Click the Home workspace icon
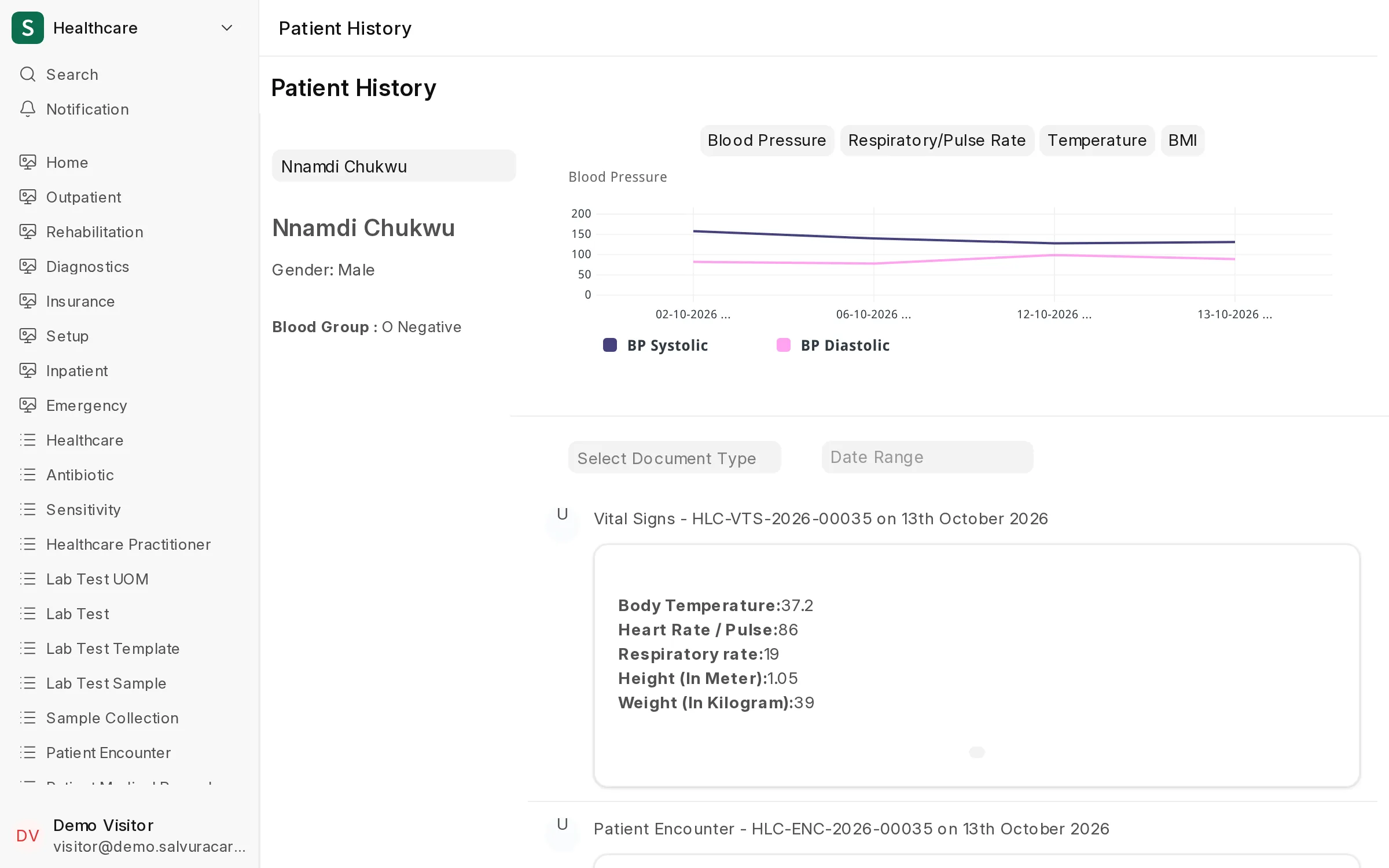Screen dimensions: 1389x868 point(28,163)
